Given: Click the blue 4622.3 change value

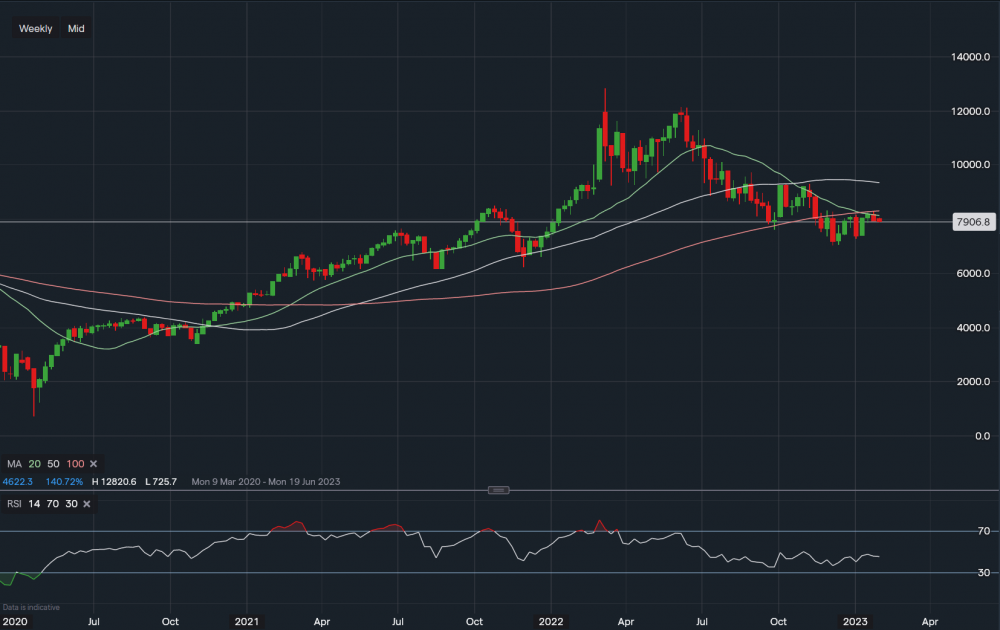Looking at the screenshot, I should (17, 481).
